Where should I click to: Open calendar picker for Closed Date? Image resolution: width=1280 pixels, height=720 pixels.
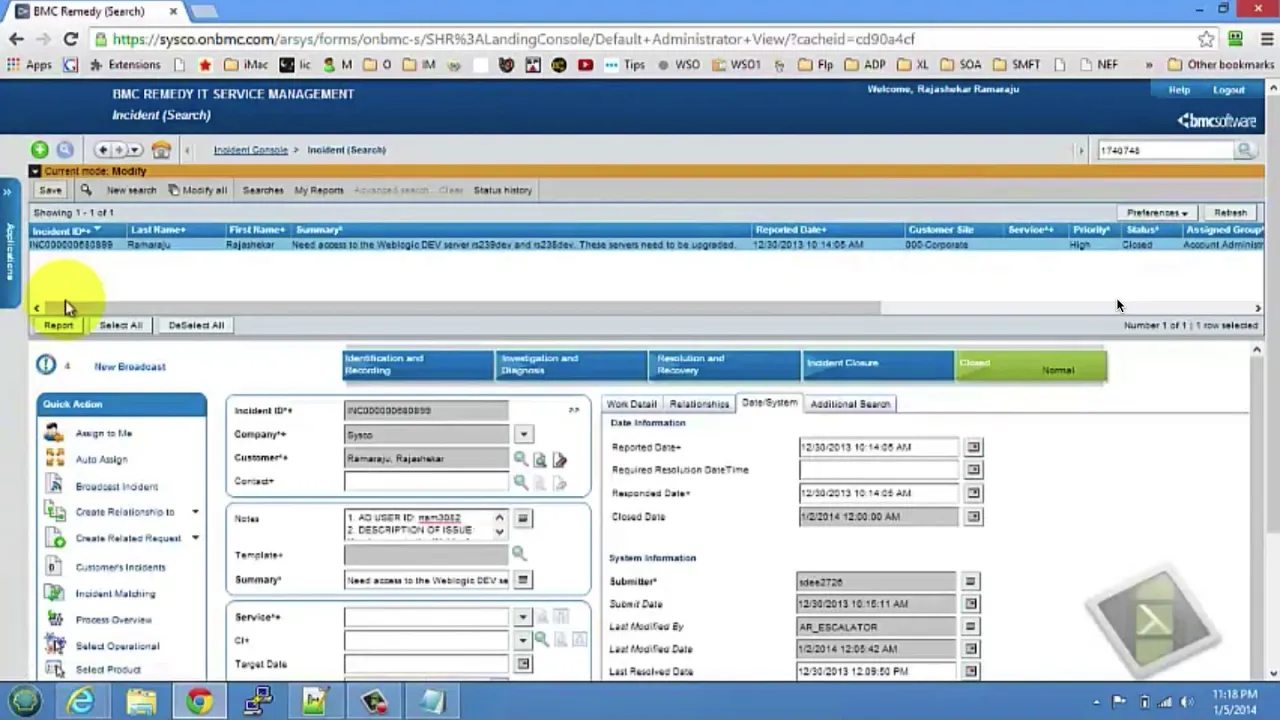tap(973, 517)
